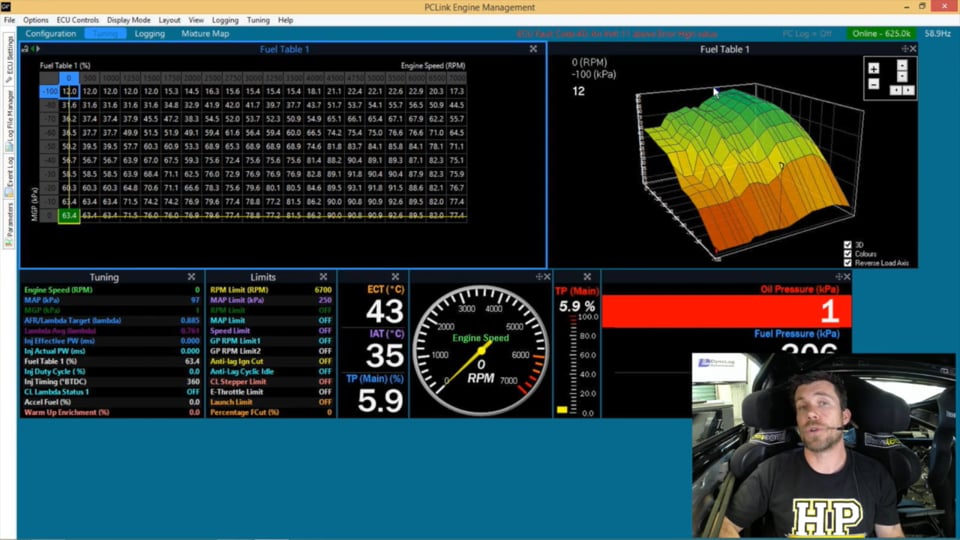Select RPM Limit (RPM) row in Limits panel
This screenshot has width=960, height=540.
(x=271, y=290)
